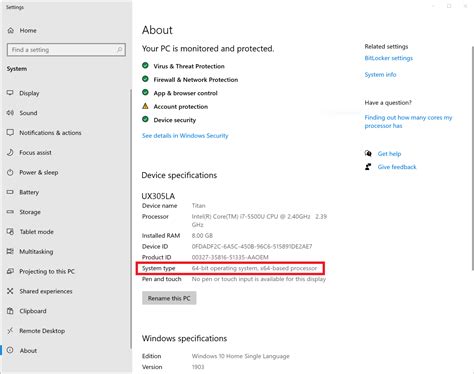
Task: Click Virus & Threat Protection text
Action: (189, 66)
